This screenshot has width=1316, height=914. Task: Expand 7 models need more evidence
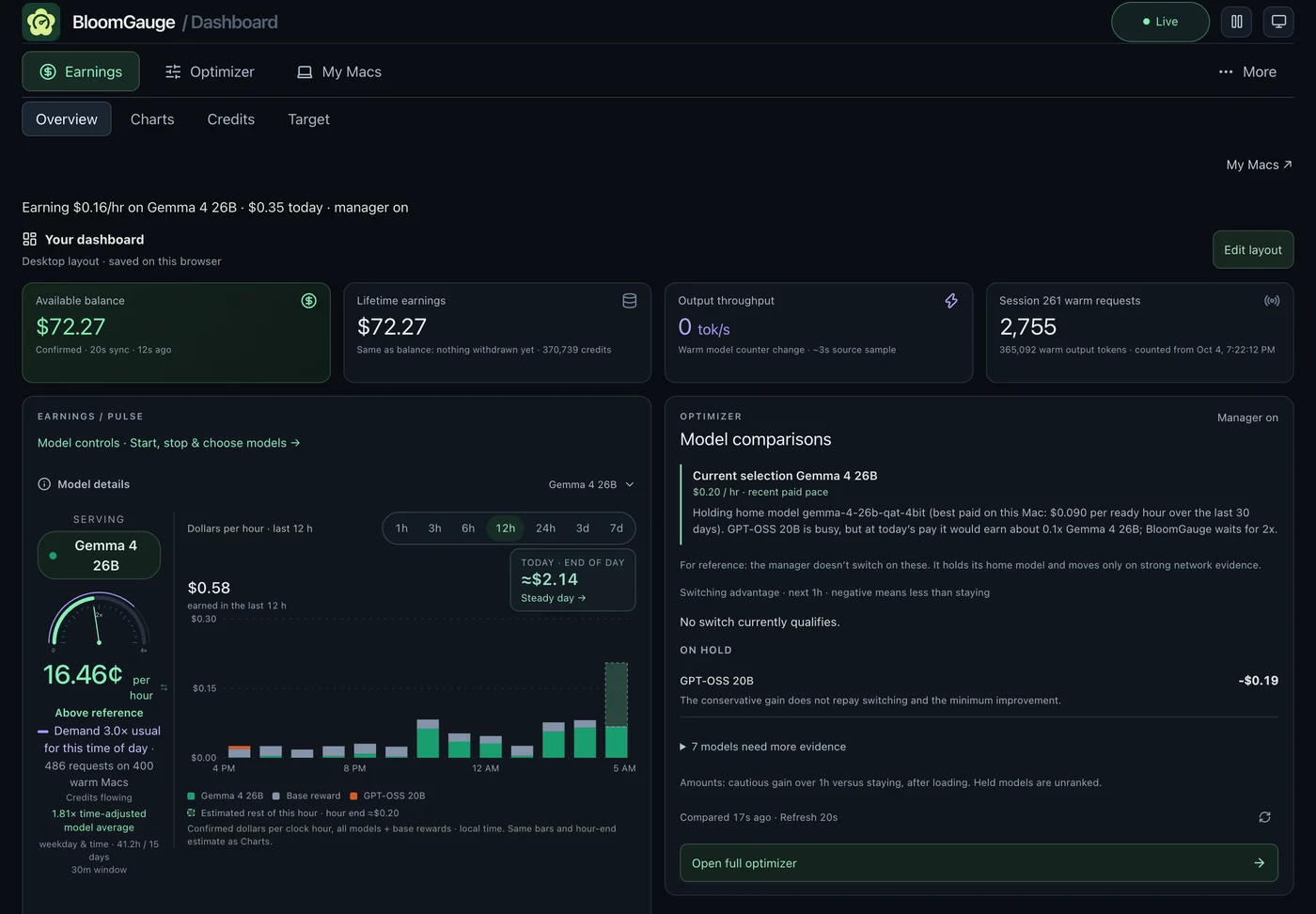pyautogui.click(x=762, y=747)
